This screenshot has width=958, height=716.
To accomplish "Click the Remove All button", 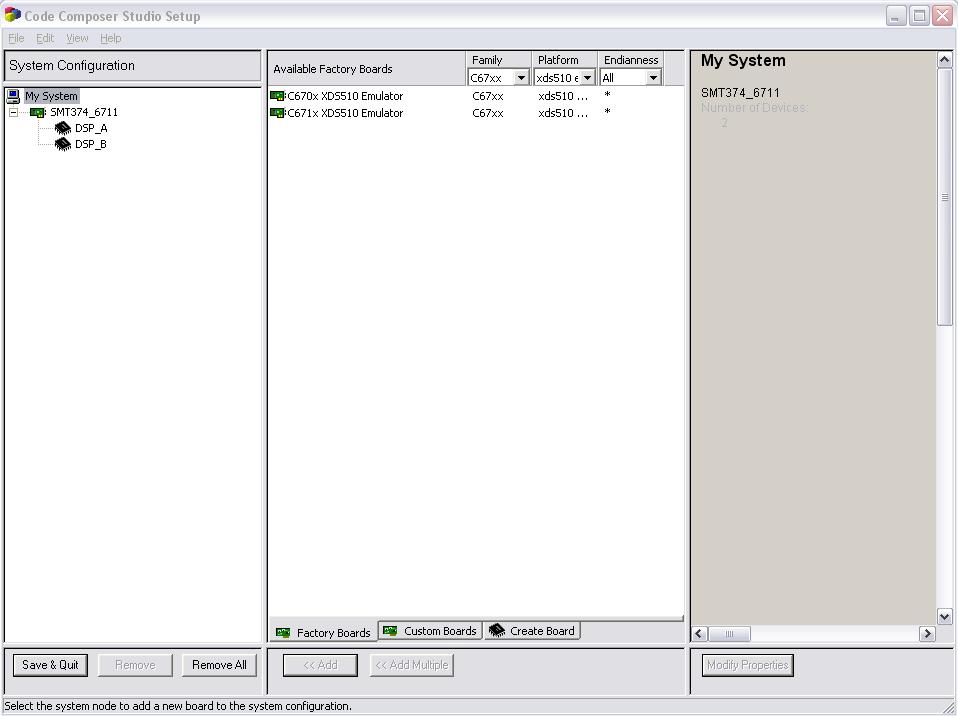I will coord(219,665).
